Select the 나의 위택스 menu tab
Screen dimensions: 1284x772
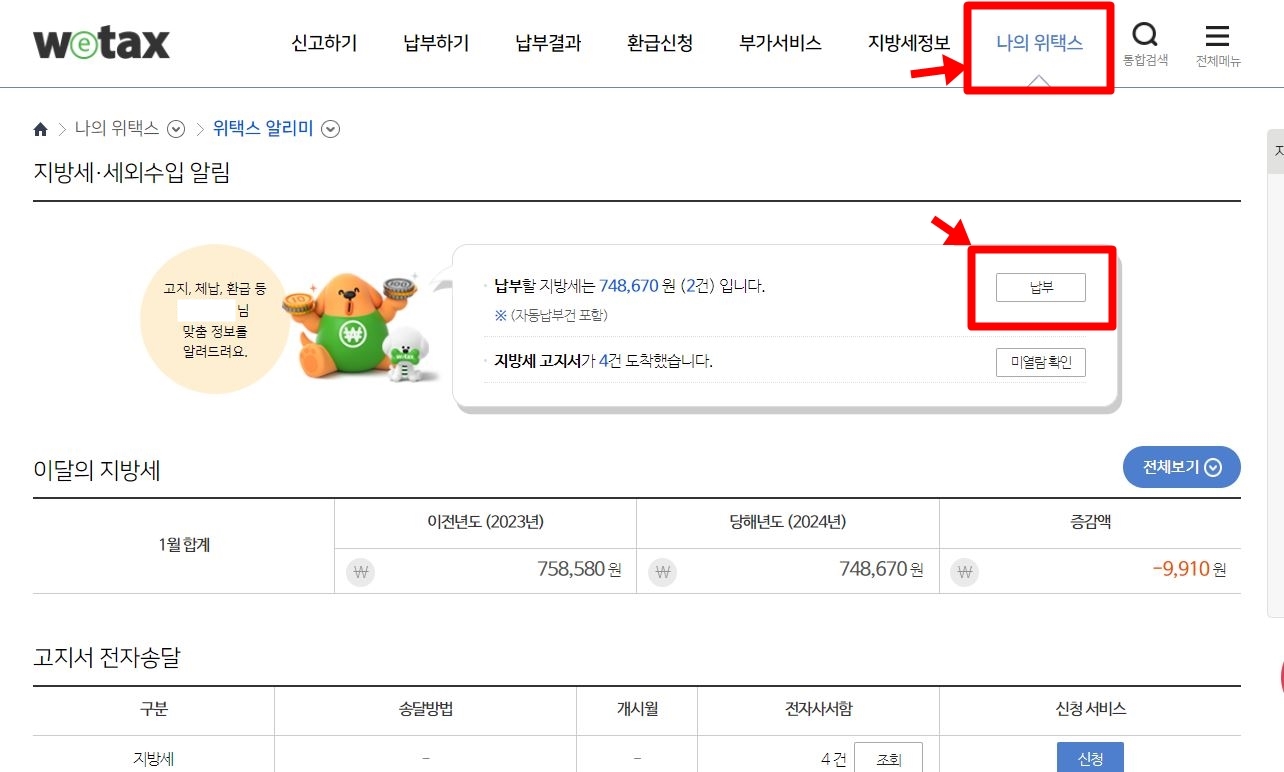tap(1039, 43)
